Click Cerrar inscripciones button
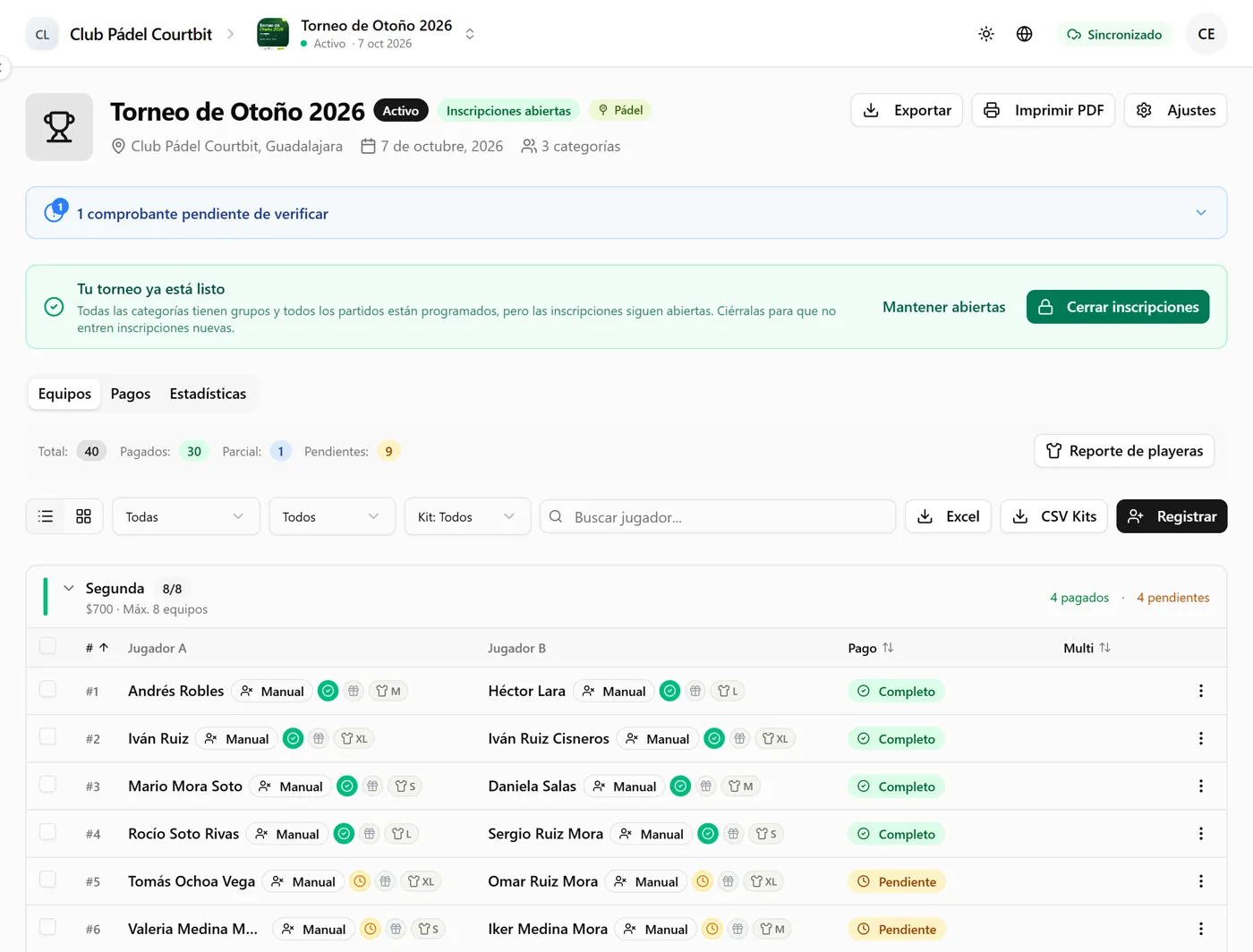 pos(1118,307)
